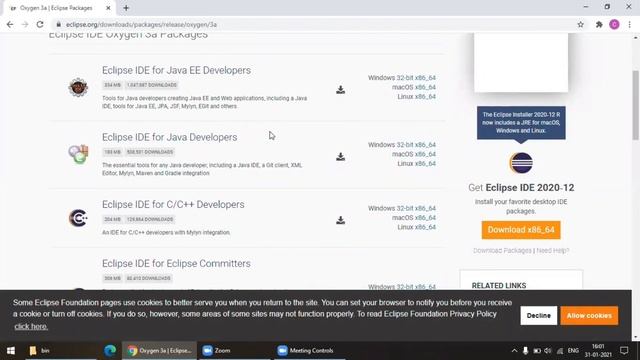
Task: Click the Linux x86_64 link for Java EE Developers
Action: pos(425,96)
